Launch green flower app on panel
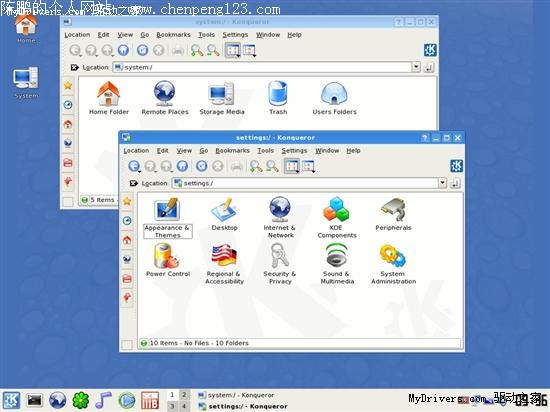This screenshot has width=550, height=412. tap(81, 400)
